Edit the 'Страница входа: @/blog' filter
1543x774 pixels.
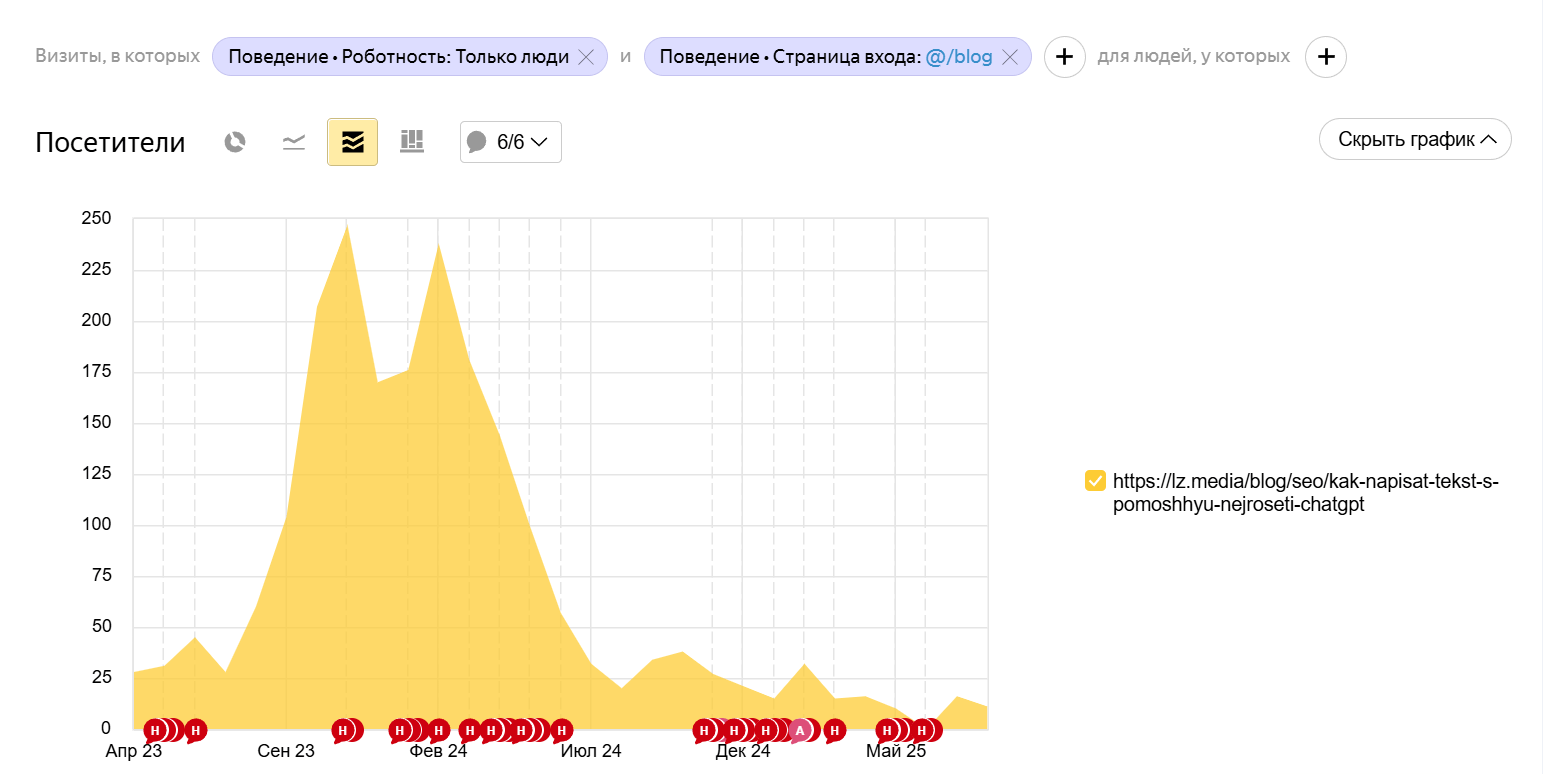825,57
